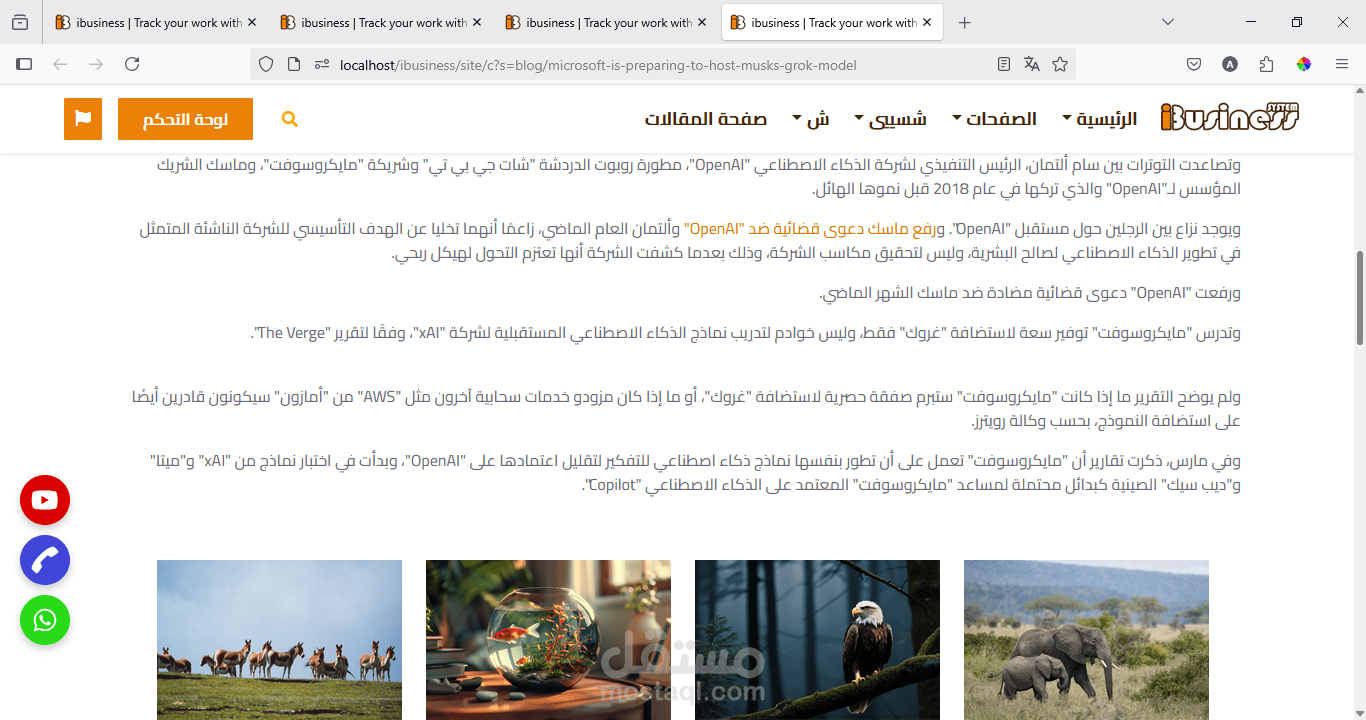
Task: Click the paragraph mentioning "The Verge"
Action: (746, 333)
